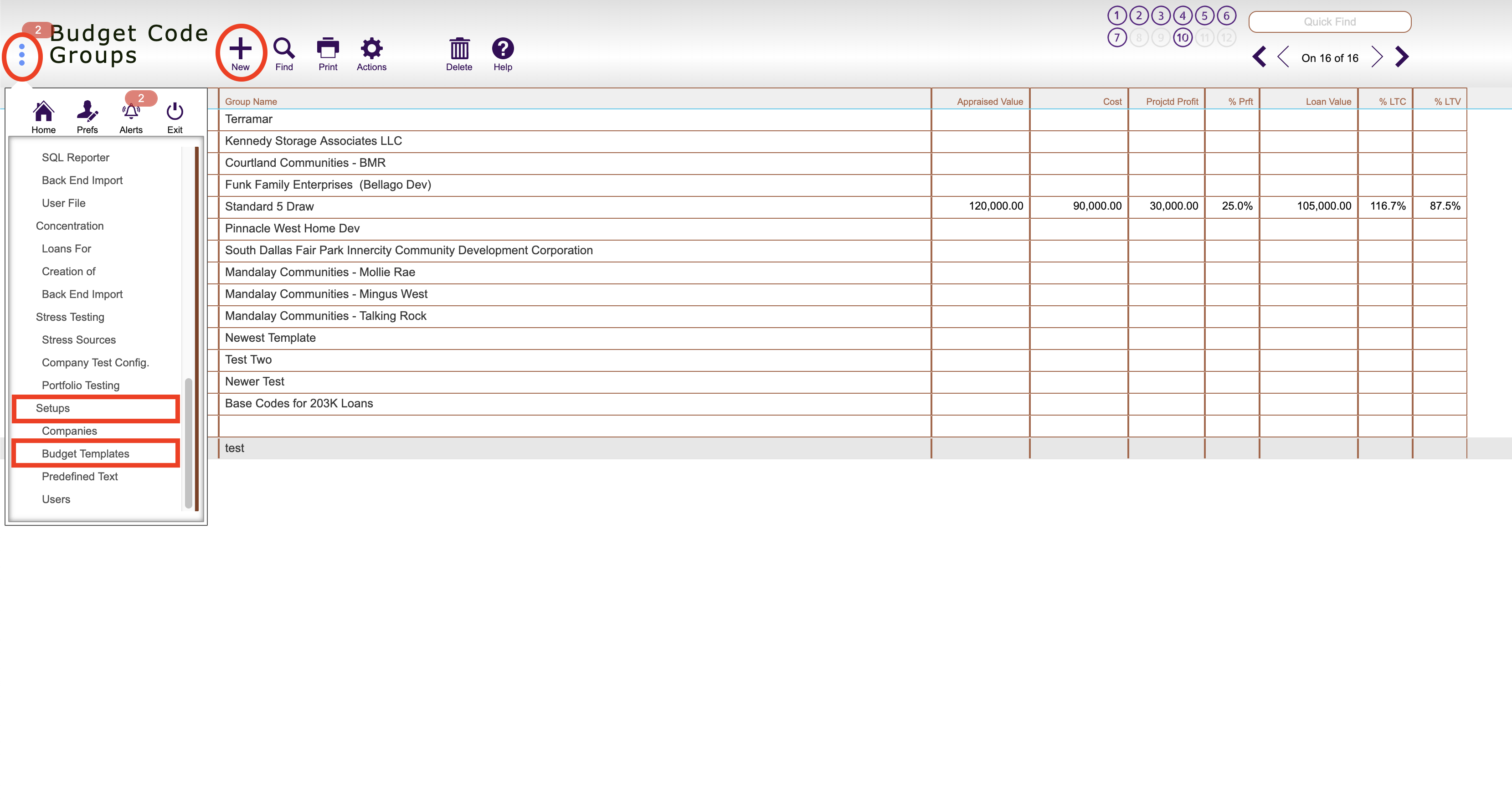Open Creation of menu entry
This screenshot has width=1512, height=812.
point(68,272)
